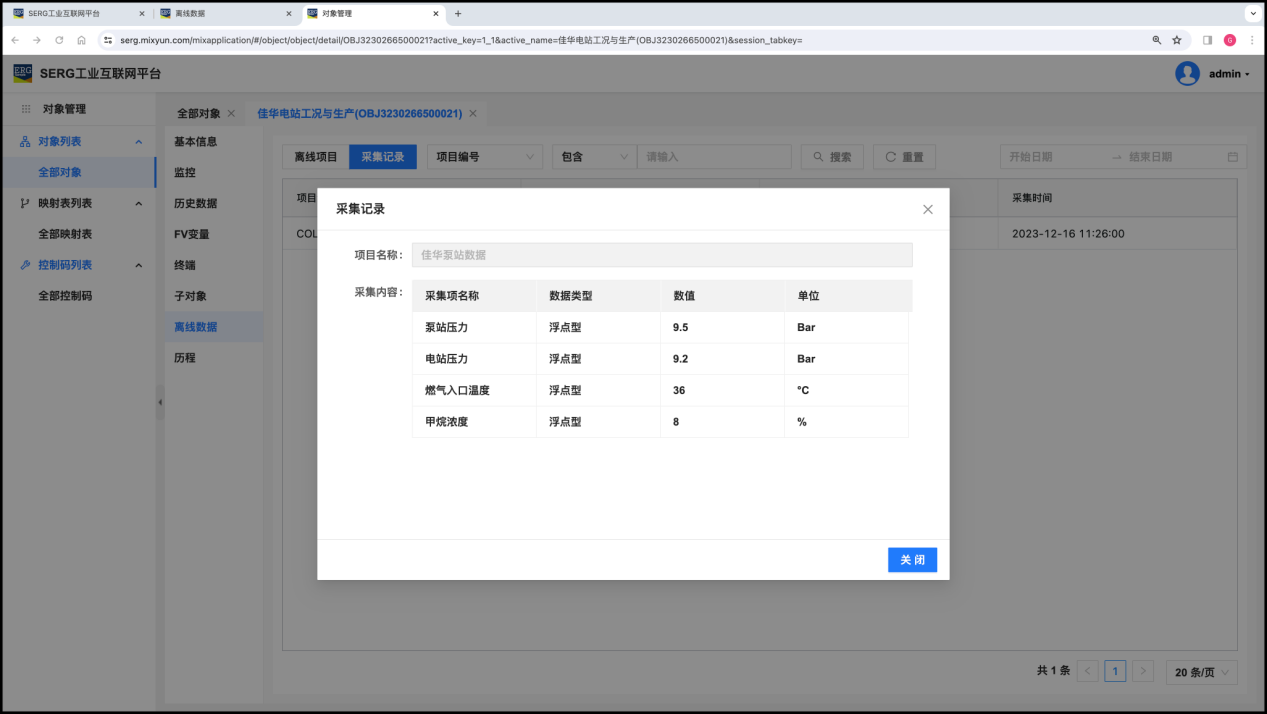Viewport: 1267px width, 714px height.
Task: Open the 项目编号 filter dropdown
Action: (484, 157)
